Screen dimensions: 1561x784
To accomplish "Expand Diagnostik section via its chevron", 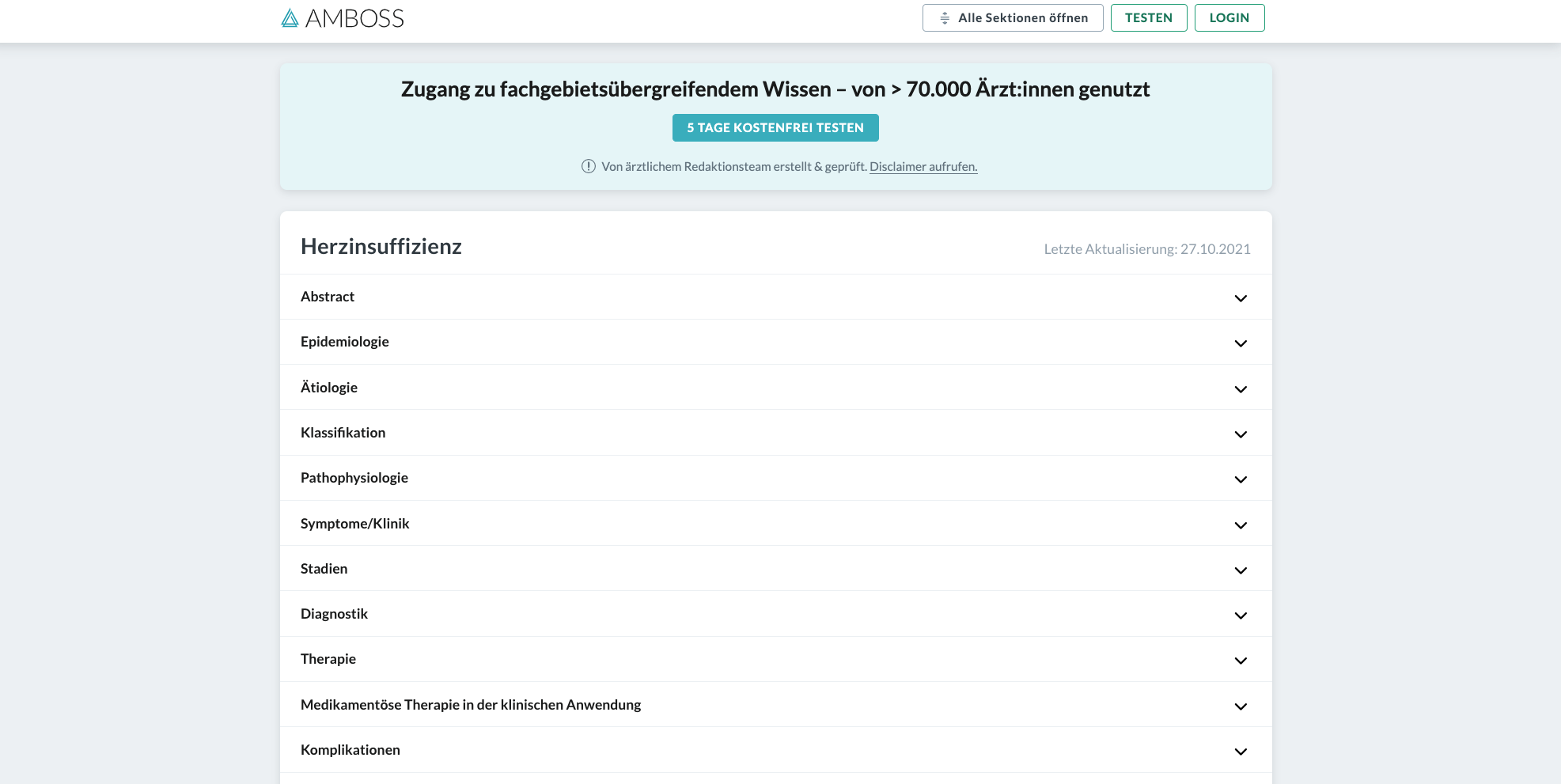I will 1241,615.
